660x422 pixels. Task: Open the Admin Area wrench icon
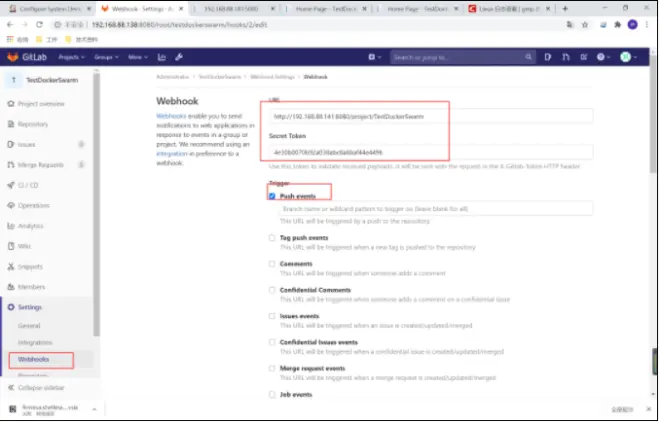pyautogui.click(x=179, y=57)
